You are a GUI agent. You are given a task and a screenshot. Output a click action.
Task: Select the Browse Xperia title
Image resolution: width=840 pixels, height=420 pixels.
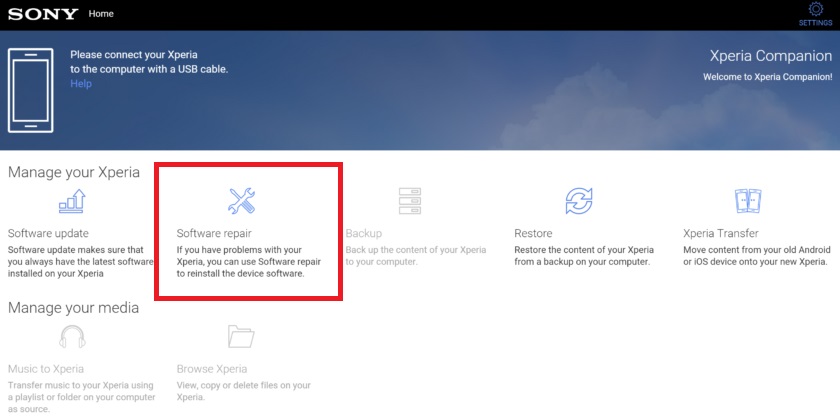tap(212, 369)
